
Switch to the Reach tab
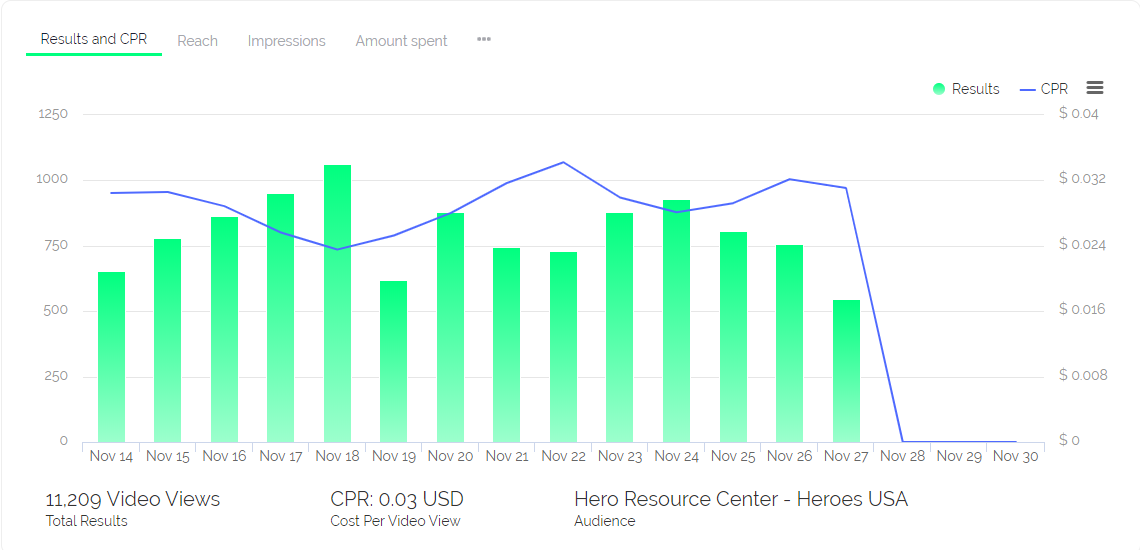(x=197, y=41)
